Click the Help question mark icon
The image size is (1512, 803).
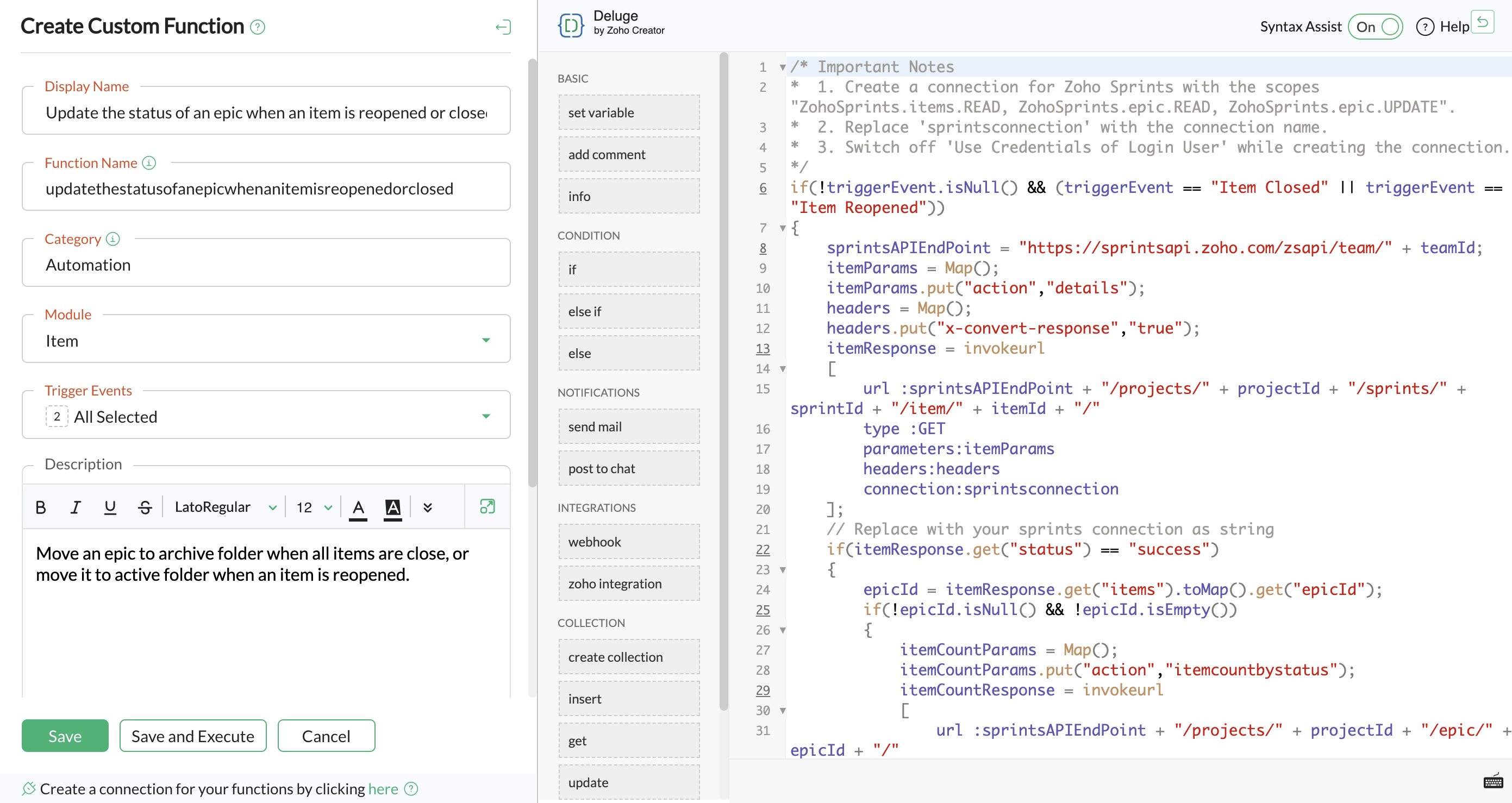(x=1424, y=27)
